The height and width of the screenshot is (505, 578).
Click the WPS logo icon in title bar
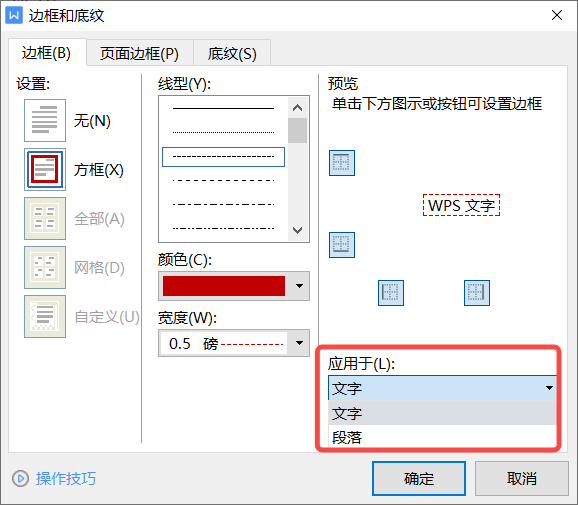coord(14,15)
